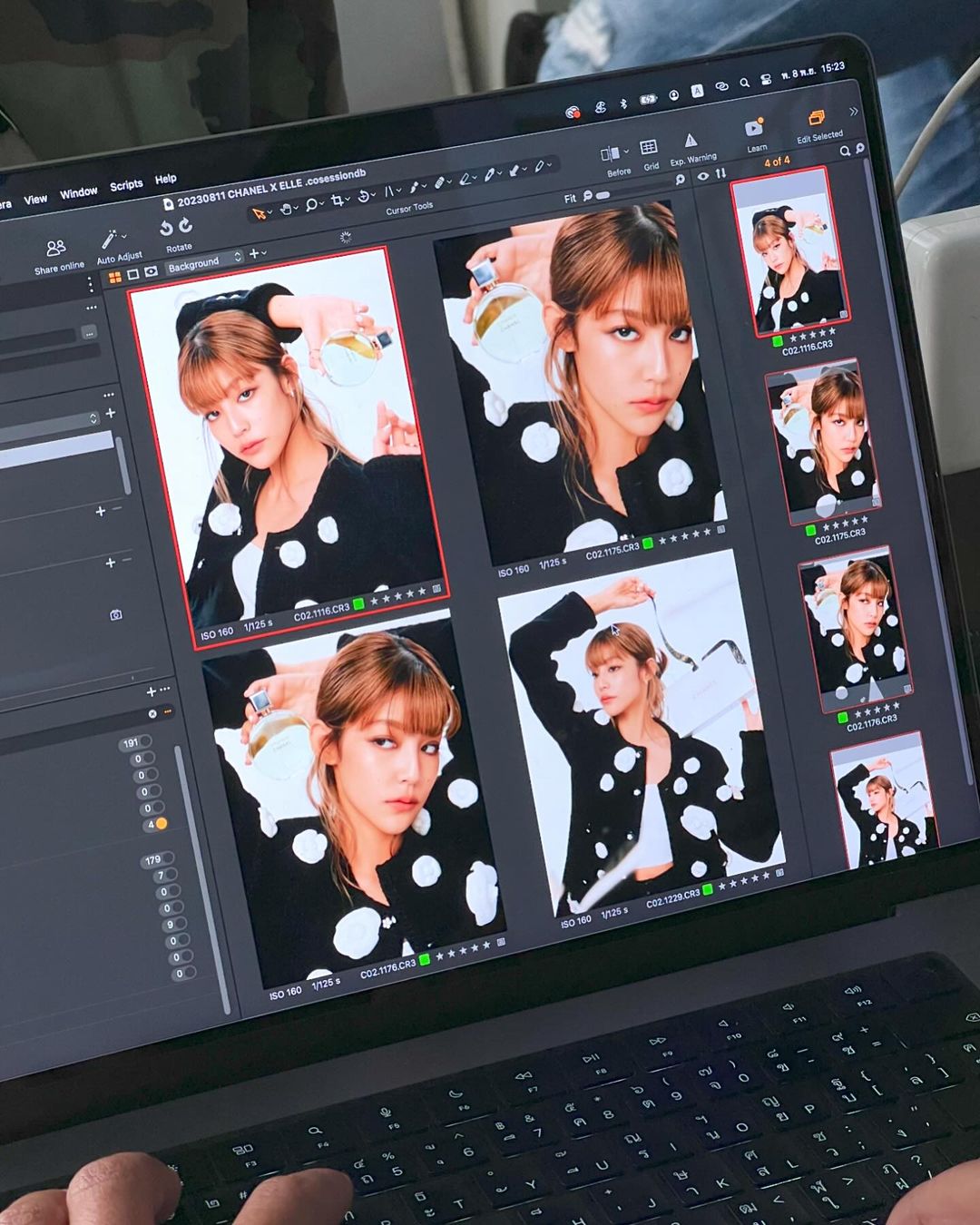Open the View menu
This screenshot has height=1225, width=980.
pyautogui.click(x=35, y=200)
